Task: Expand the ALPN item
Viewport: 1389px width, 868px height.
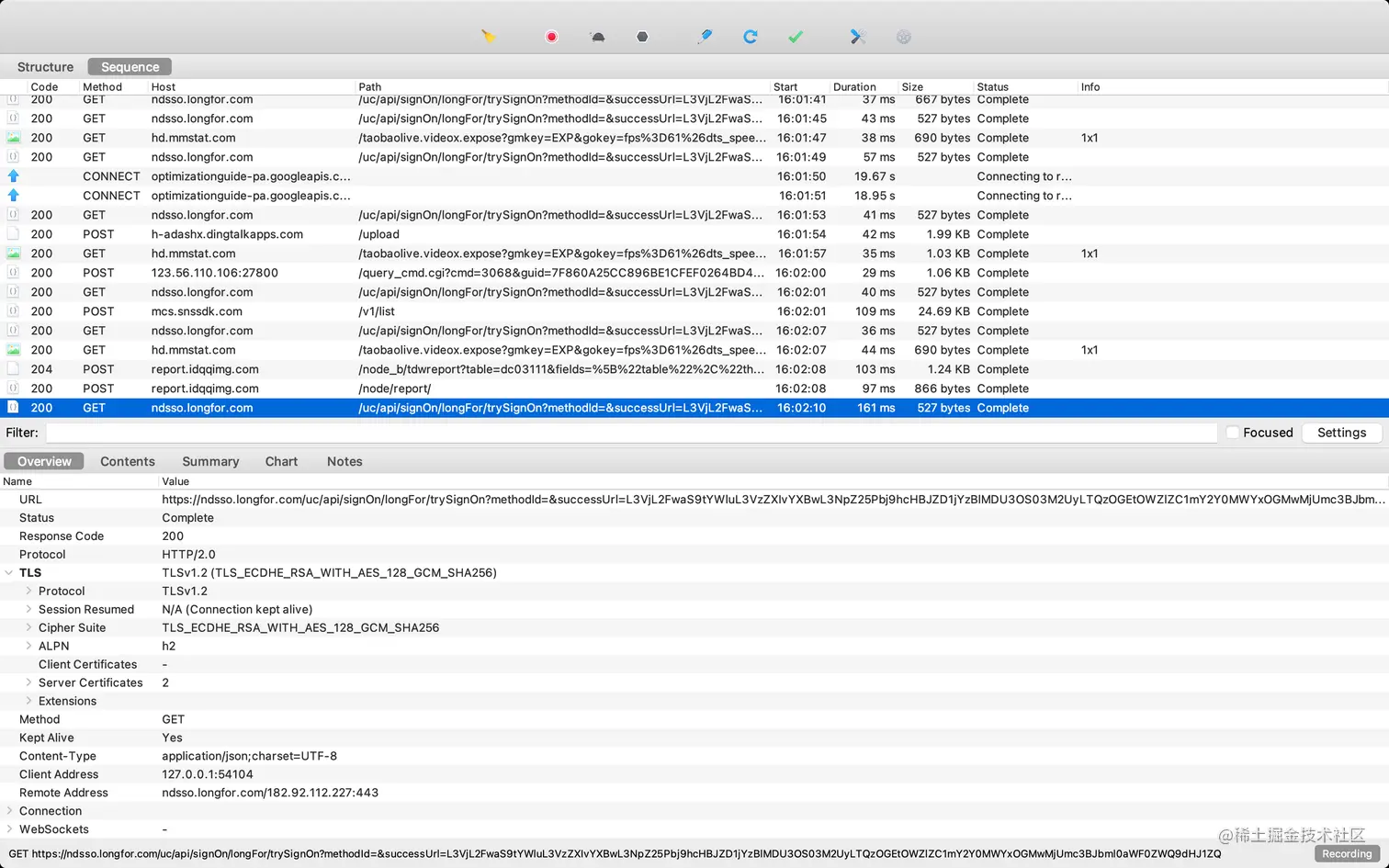Action: (28, 646)
